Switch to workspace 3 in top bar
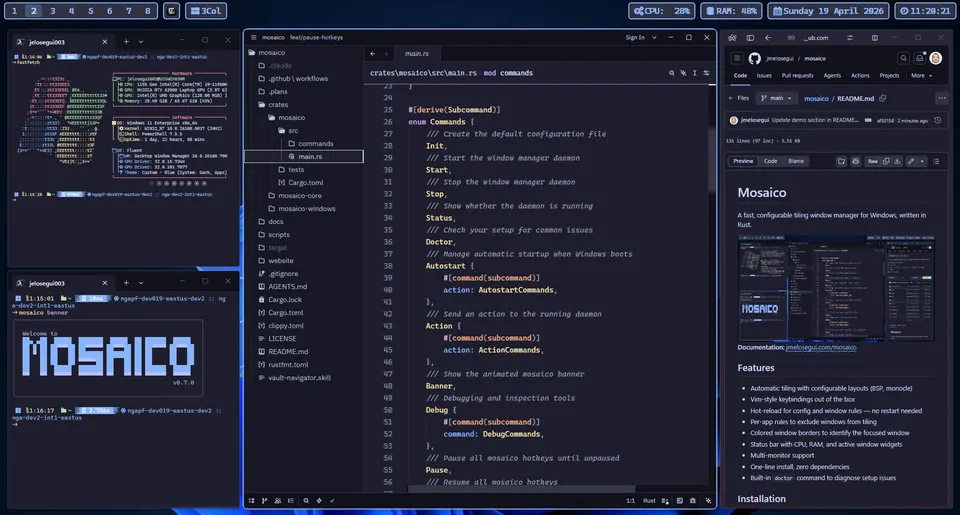960x515 pixels. pyautogui.click(x=53, y=10)
